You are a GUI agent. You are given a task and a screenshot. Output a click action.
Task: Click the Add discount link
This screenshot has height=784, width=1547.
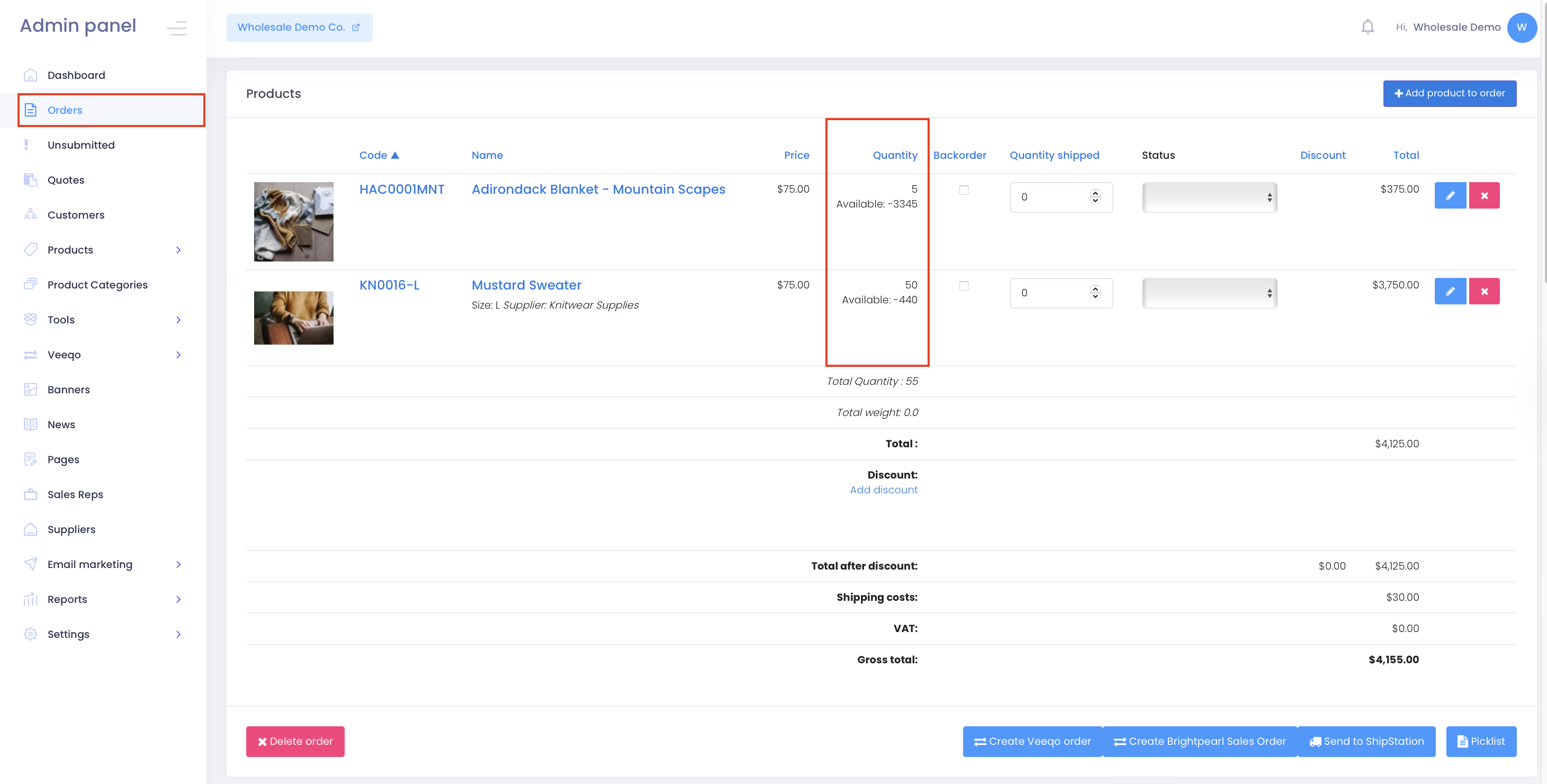pos(883,490)
